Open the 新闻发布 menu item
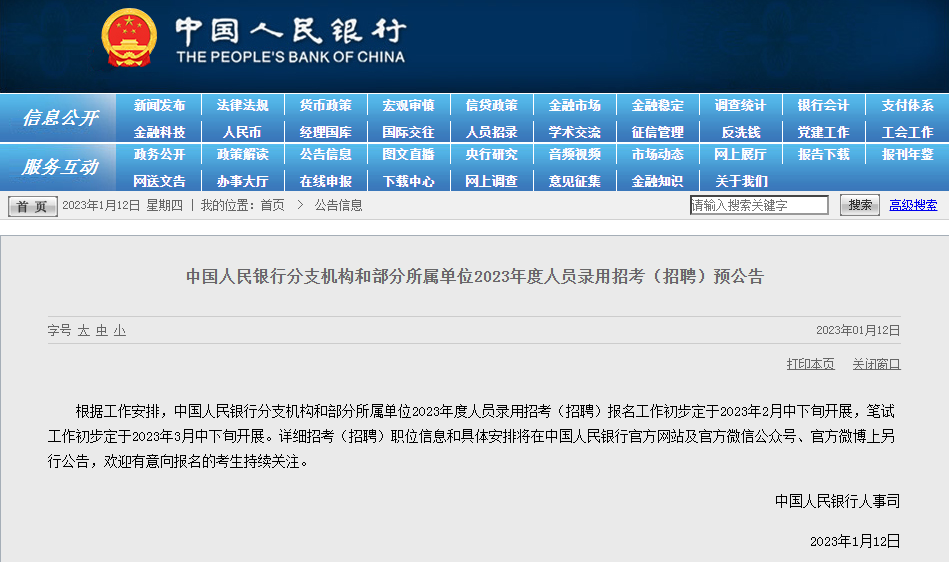 159,105
